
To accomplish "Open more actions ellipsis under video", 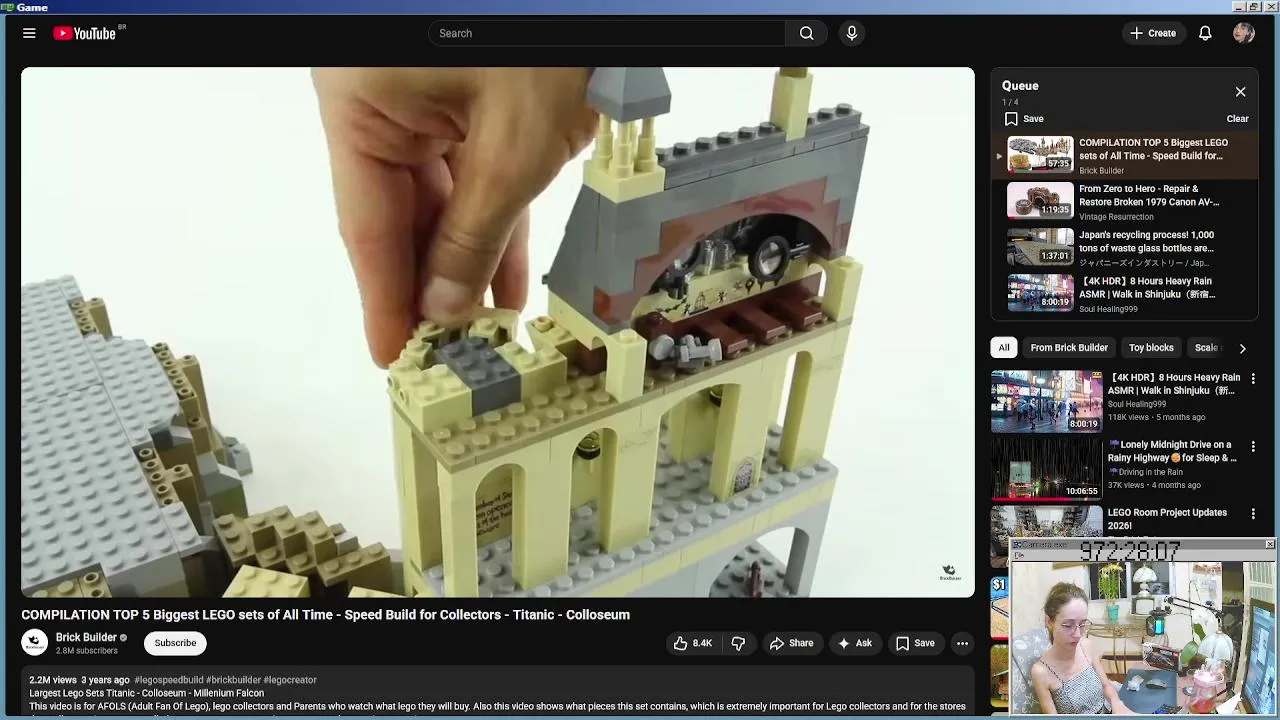I will [962, 643].
